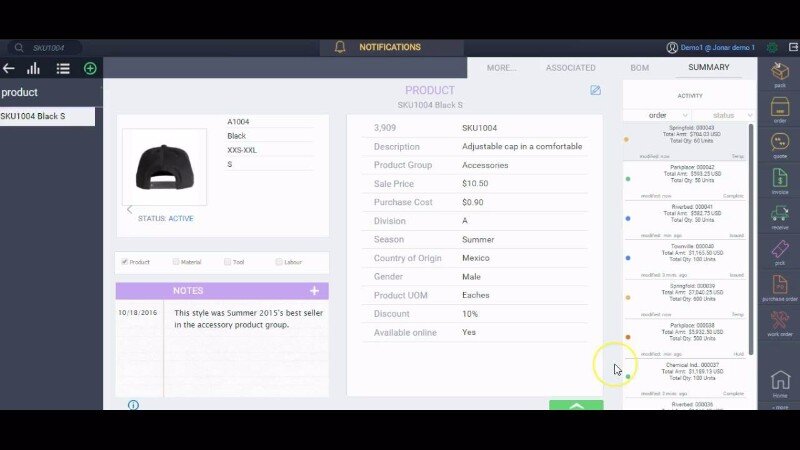Select SKU1004 Black S in product list
This screenshot has width=800, height=450.
tap(47, 116)
